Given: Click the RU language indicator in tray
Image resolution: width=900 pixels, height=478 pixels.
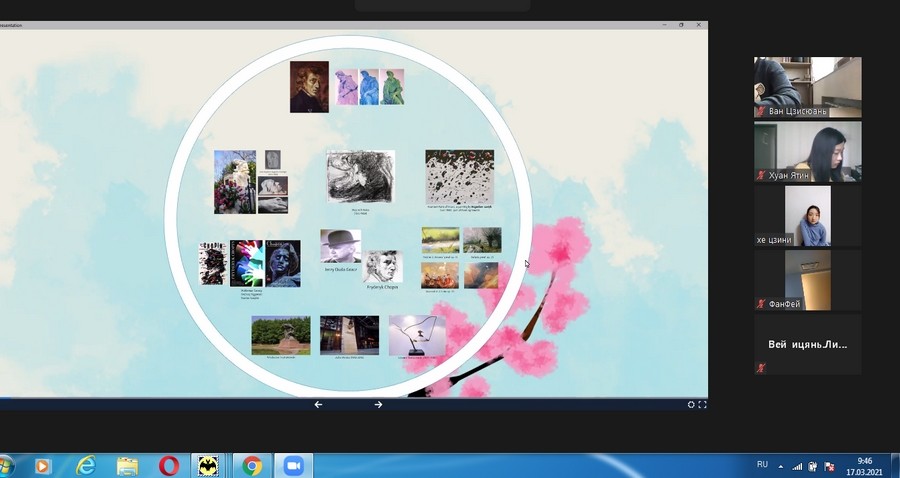Looking at the screenshot, I should (762, 465).
